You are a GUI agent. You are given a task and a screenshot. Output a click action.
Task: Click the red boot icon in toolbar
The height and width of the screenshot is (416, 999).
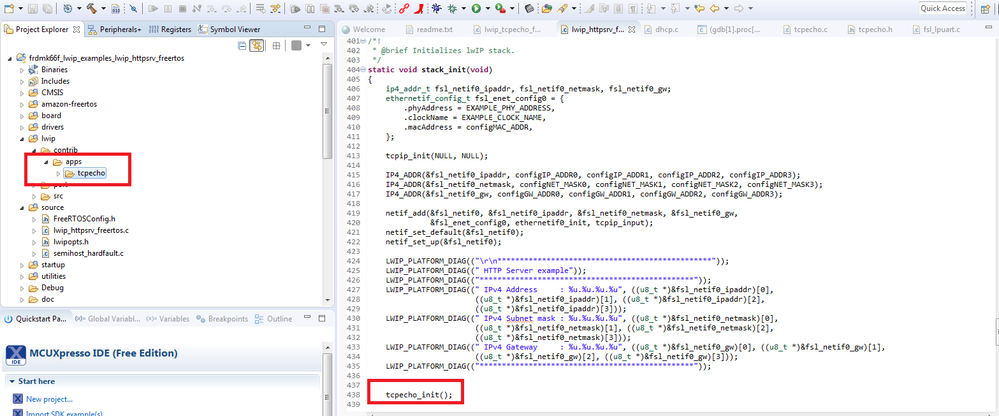pos(419,8)
